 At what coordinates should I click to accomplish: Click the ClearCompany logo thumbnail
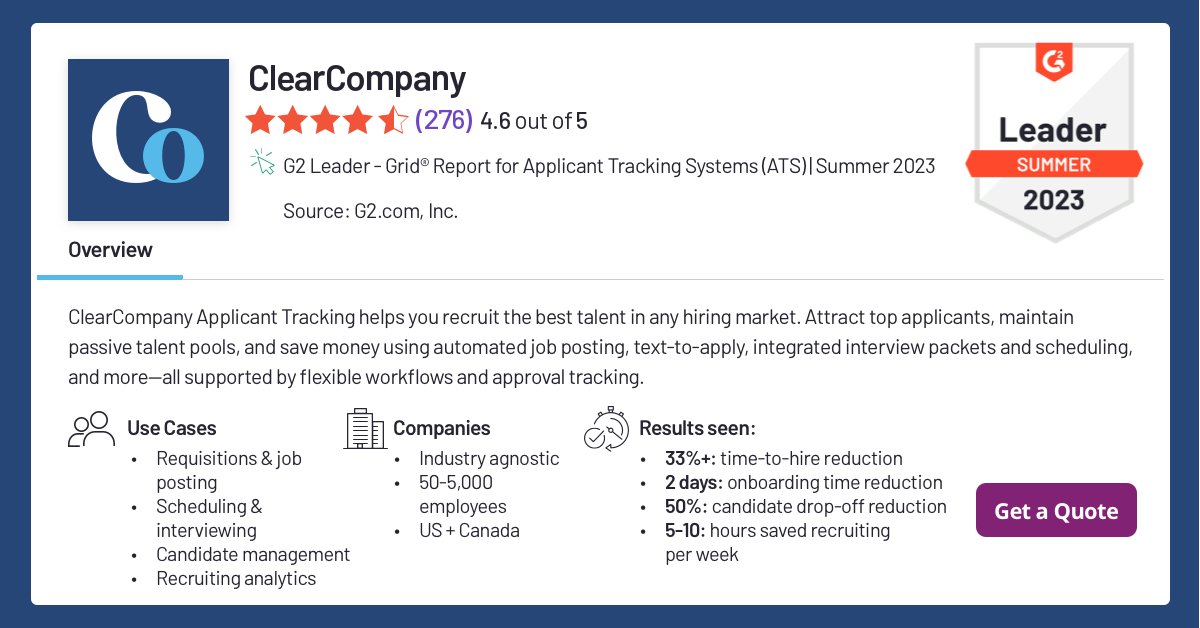pos(148,139)
